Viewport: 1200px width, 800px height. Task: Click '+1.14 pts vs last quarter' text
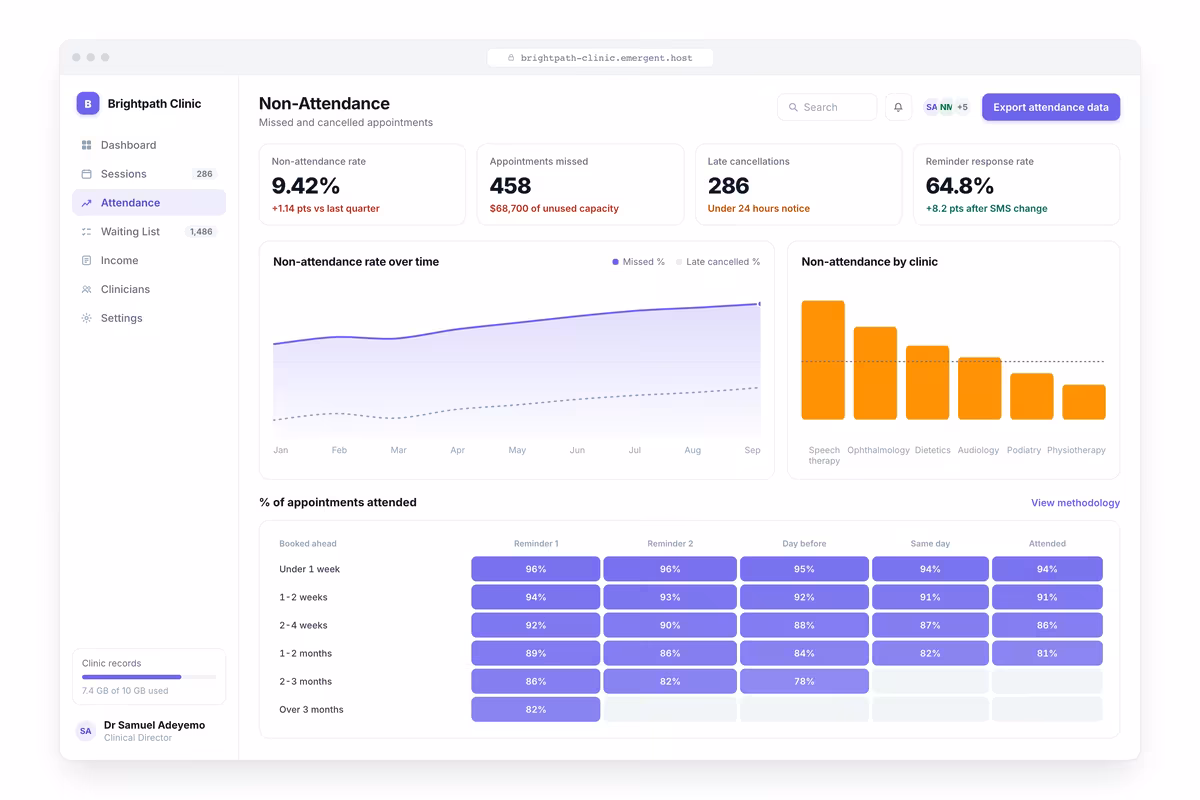pyautogui.click(x=326, y=209)
